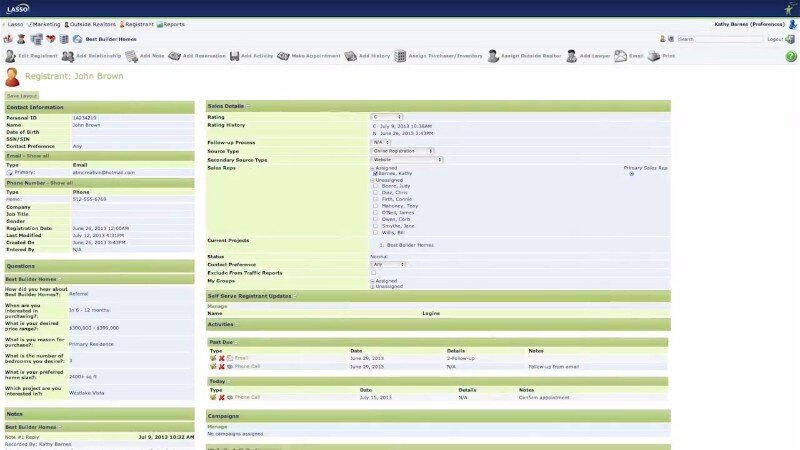Viewport: 800px width, 450px height.
Task: Enable Exclude From Traffic Reports checkbox
Action: pos(374,272)
